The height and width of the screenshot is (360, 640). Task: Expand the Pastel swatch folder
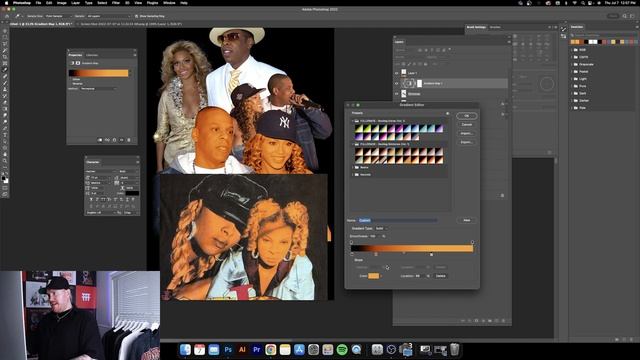[572, 71]
